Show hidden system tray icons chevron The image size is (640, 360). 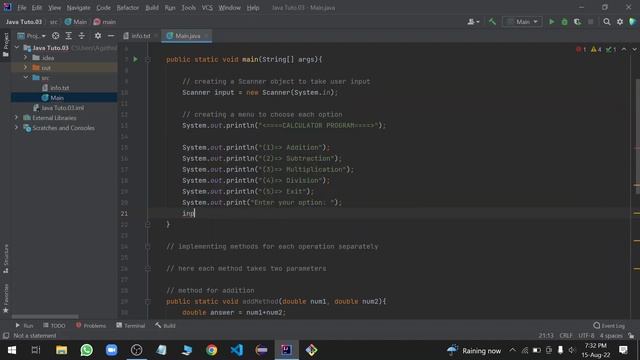512,350
